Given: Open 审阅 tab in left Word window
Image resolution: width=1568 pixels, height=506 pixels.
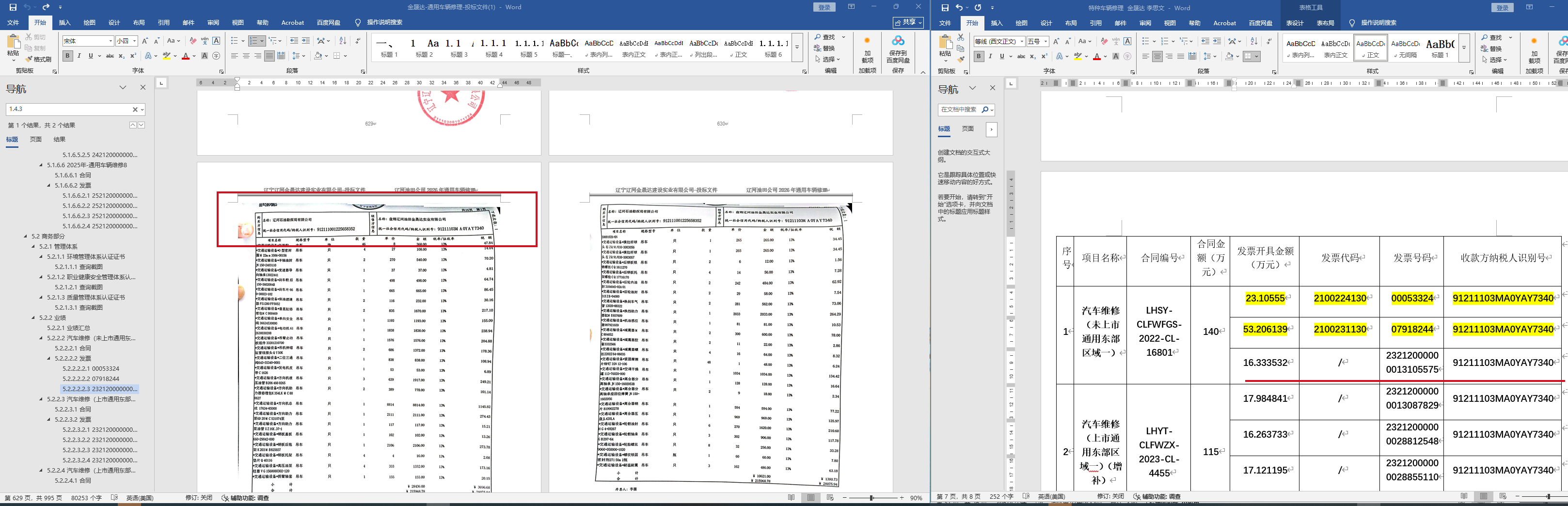Looking at the screenshot, I should (x=213, y=22).
